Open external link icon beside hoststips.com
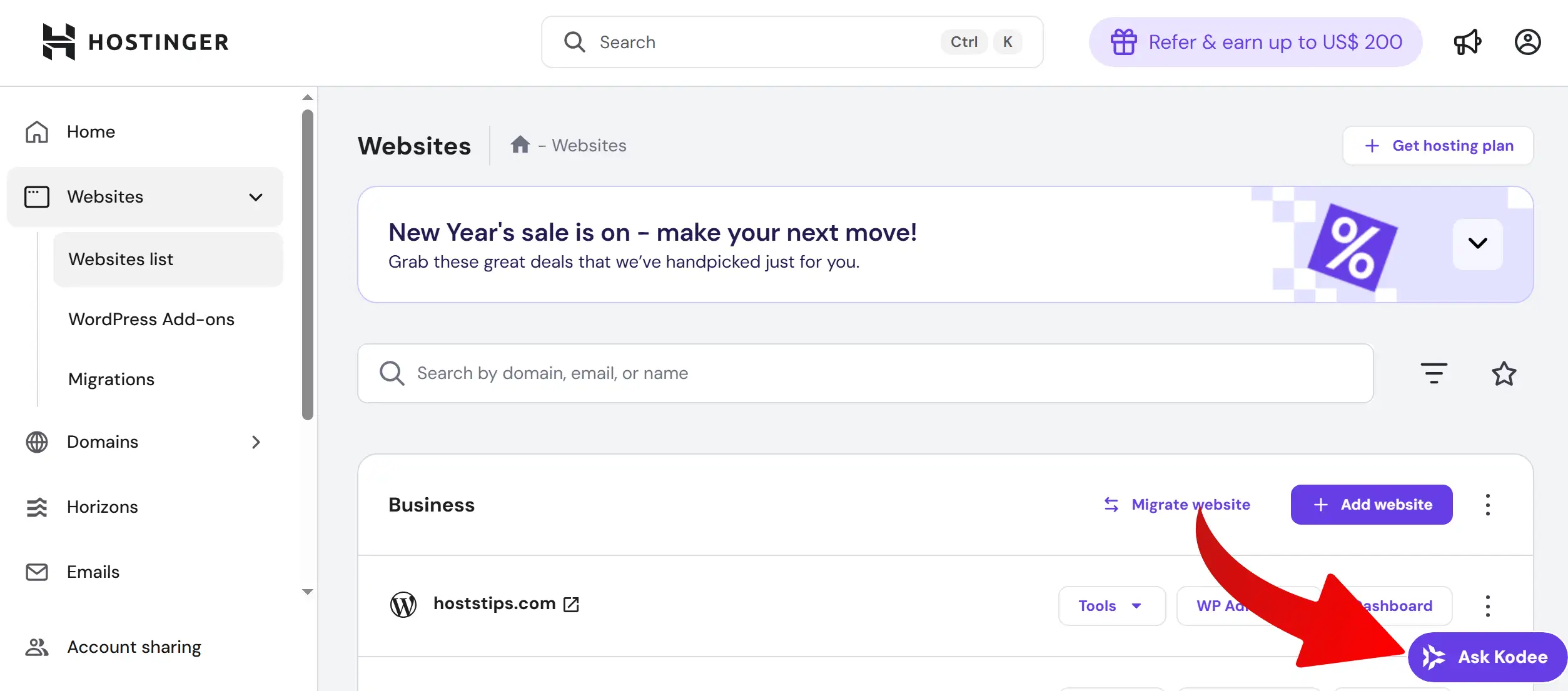1568x691 pixels. 571,604
